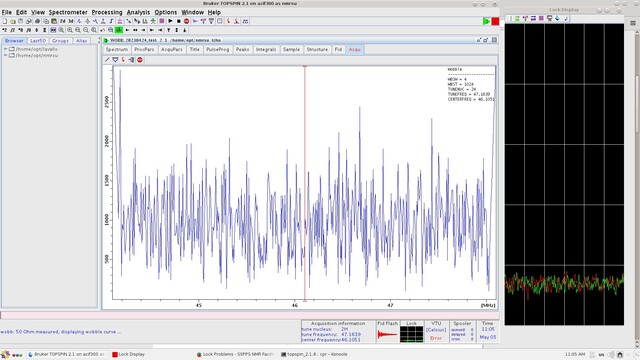The height and width of the screenshot is (360, 640).
Task: Open the Options menu
Action: click(x=166, y=12)
